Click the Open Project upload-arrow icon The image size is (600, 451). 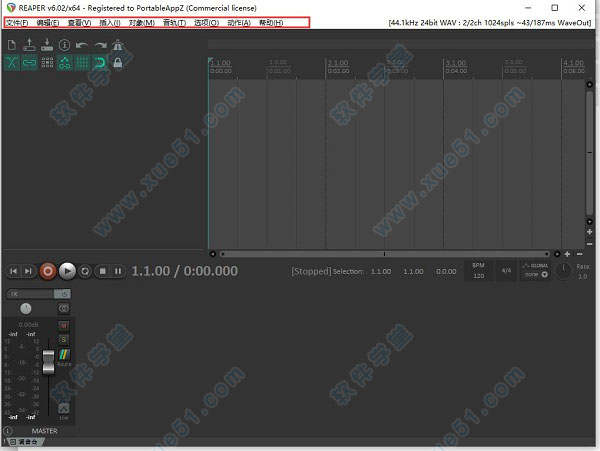[x=29, y=45]
